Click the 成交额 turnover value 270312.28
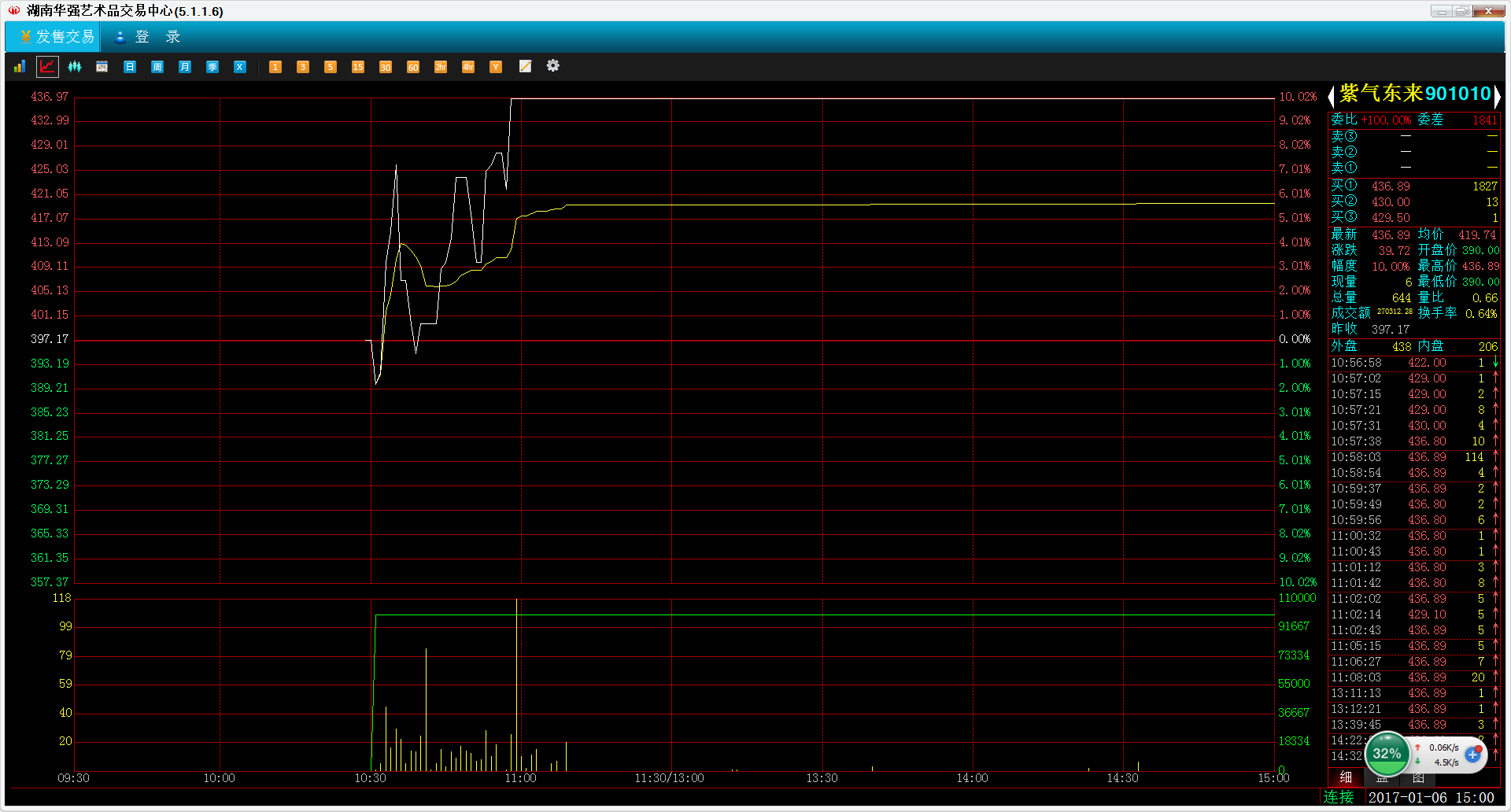The height and width of the screenshot is (812, 1511). click(1395, 312)
